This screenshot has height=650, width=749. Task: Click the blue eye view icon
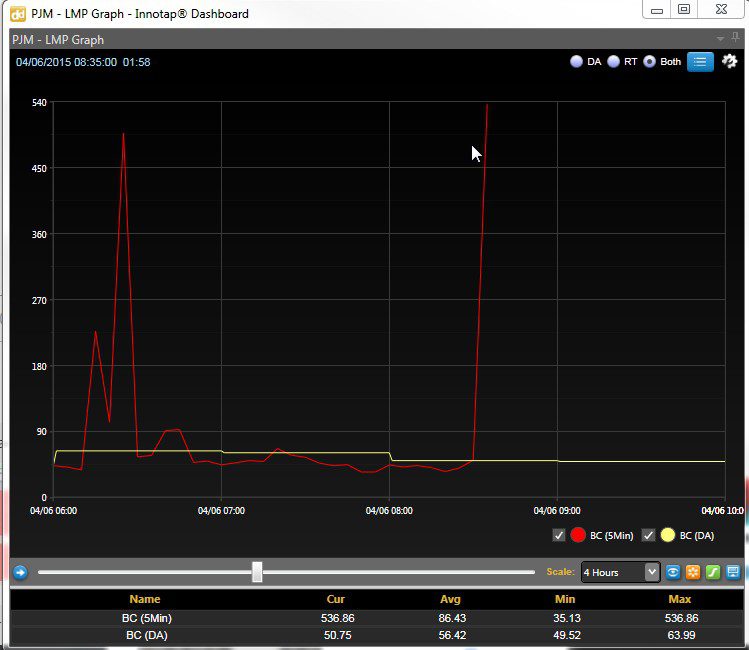pyautogui.click(x=673, y=572)
